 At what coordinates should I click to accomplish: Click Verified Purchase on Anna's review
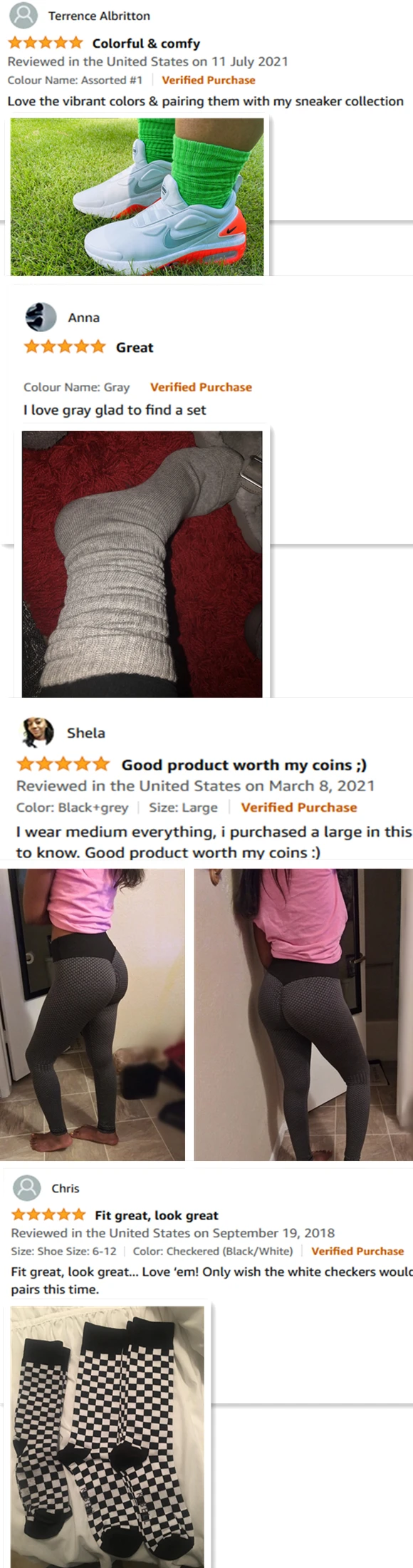(201, 387)
